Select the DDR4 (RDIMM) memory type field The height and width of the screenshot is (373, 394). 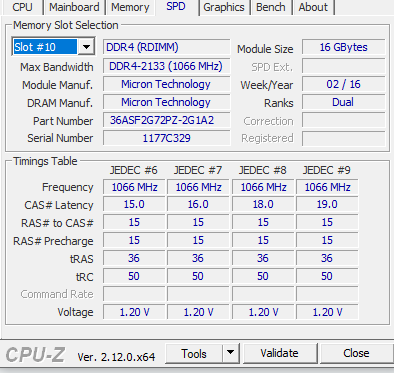[167, 47]
